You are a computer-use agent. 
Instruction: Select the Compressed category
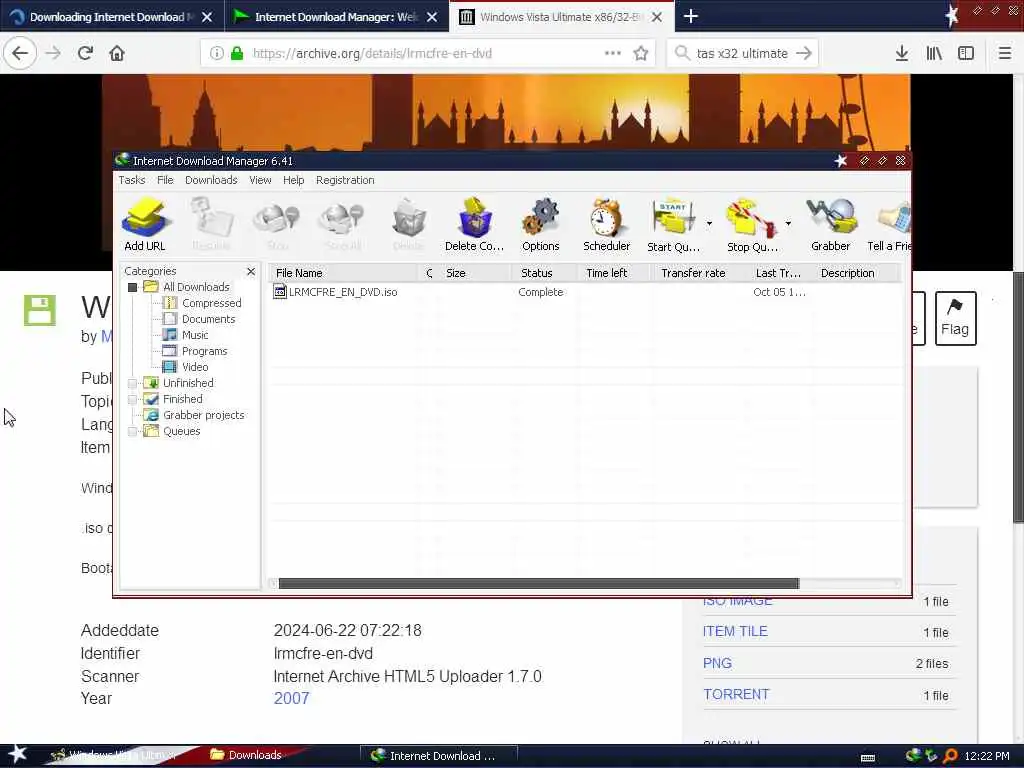click(212, 303)
